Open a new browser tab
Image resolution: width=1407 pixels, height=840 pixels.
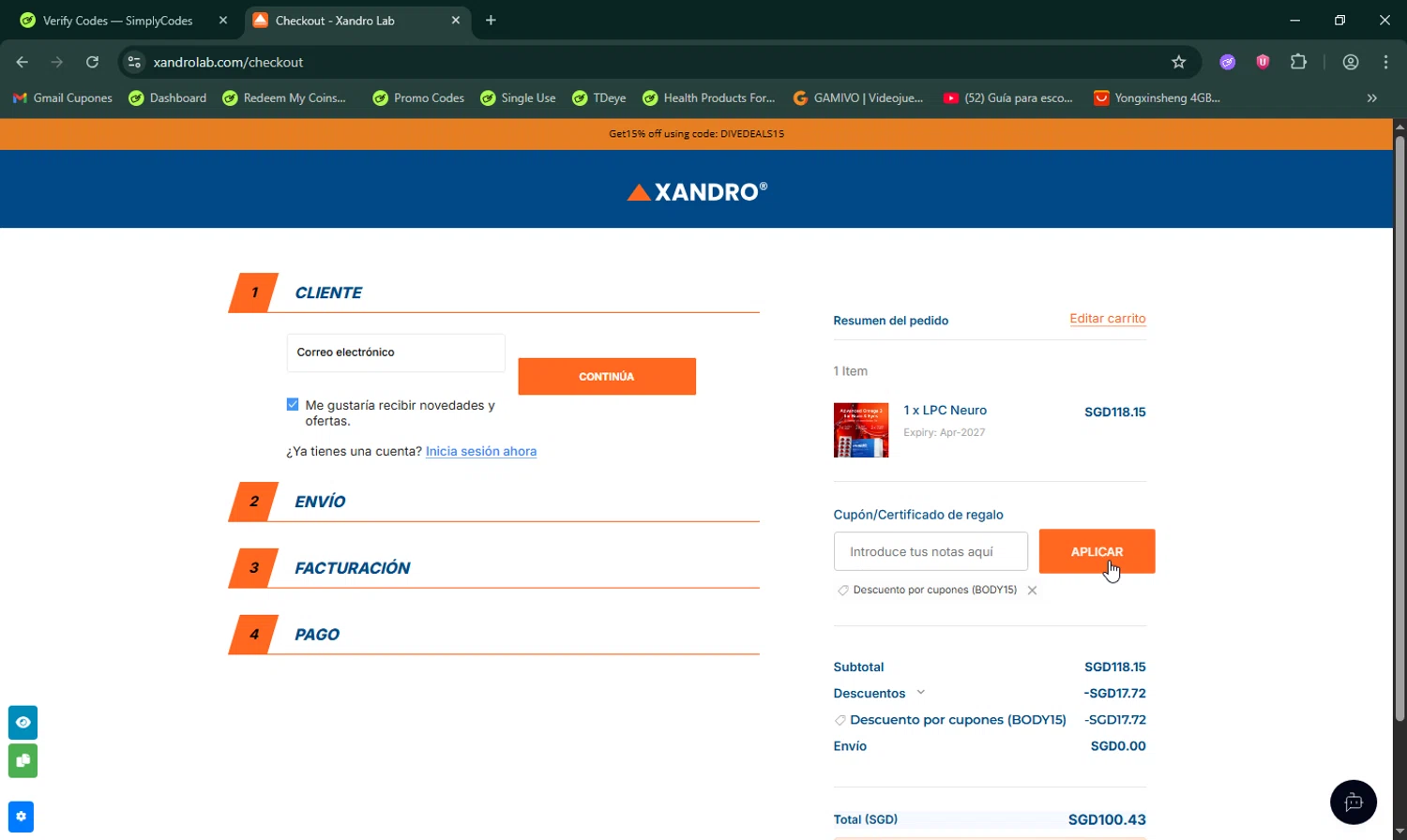[x=491, y=21]
